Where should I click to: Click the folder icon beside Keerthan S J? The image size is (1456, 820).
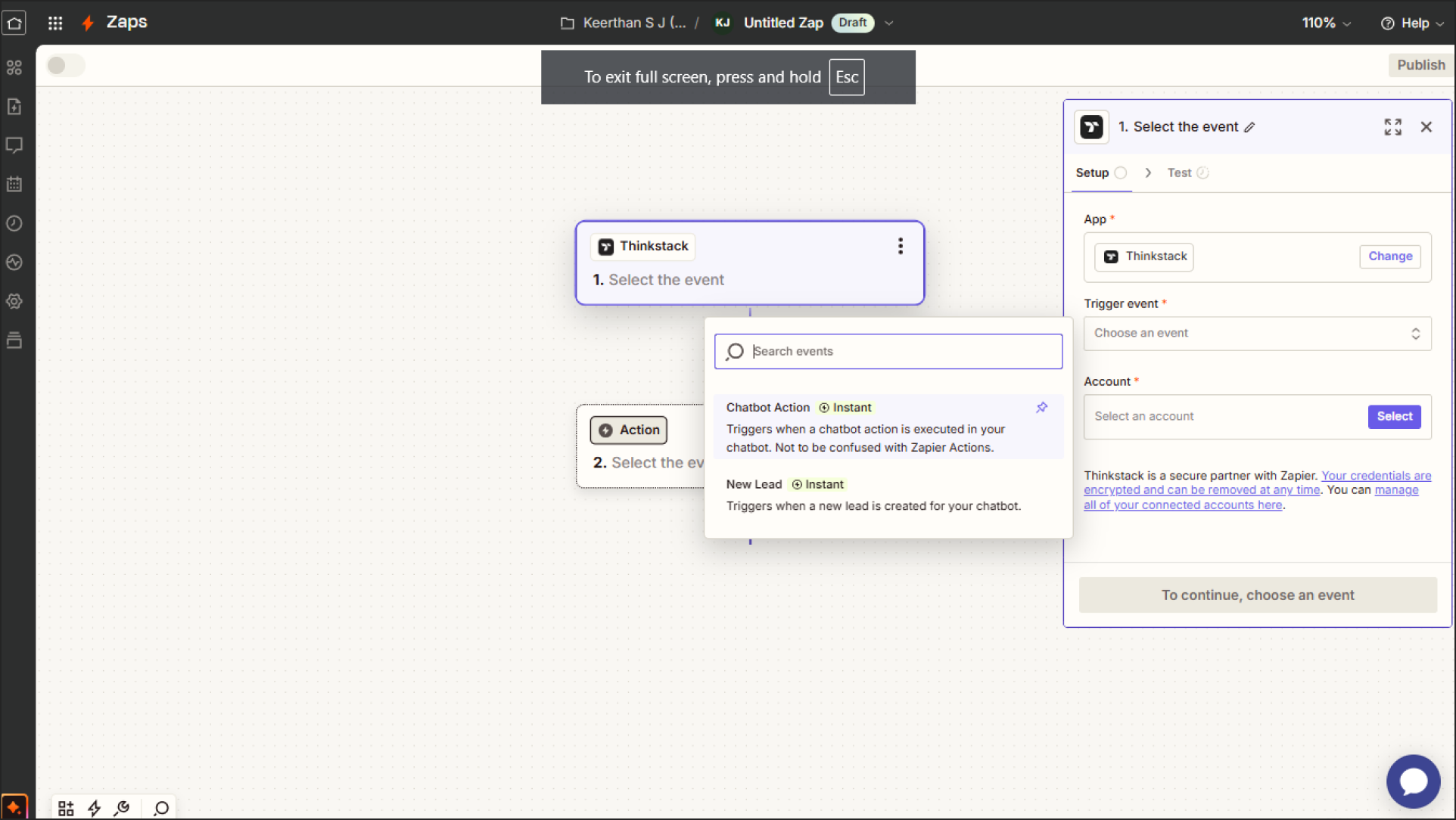click(568, 23)
